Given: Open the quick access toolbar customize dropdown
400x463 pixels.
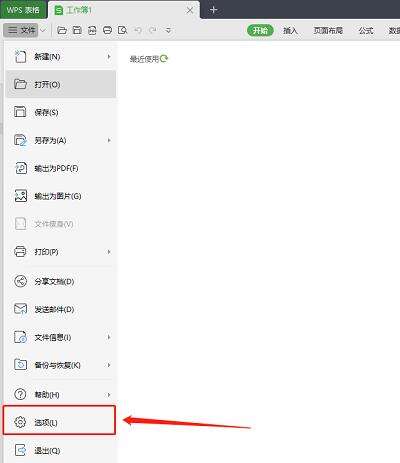Looking at the screenshot, I should click(168, 31).
